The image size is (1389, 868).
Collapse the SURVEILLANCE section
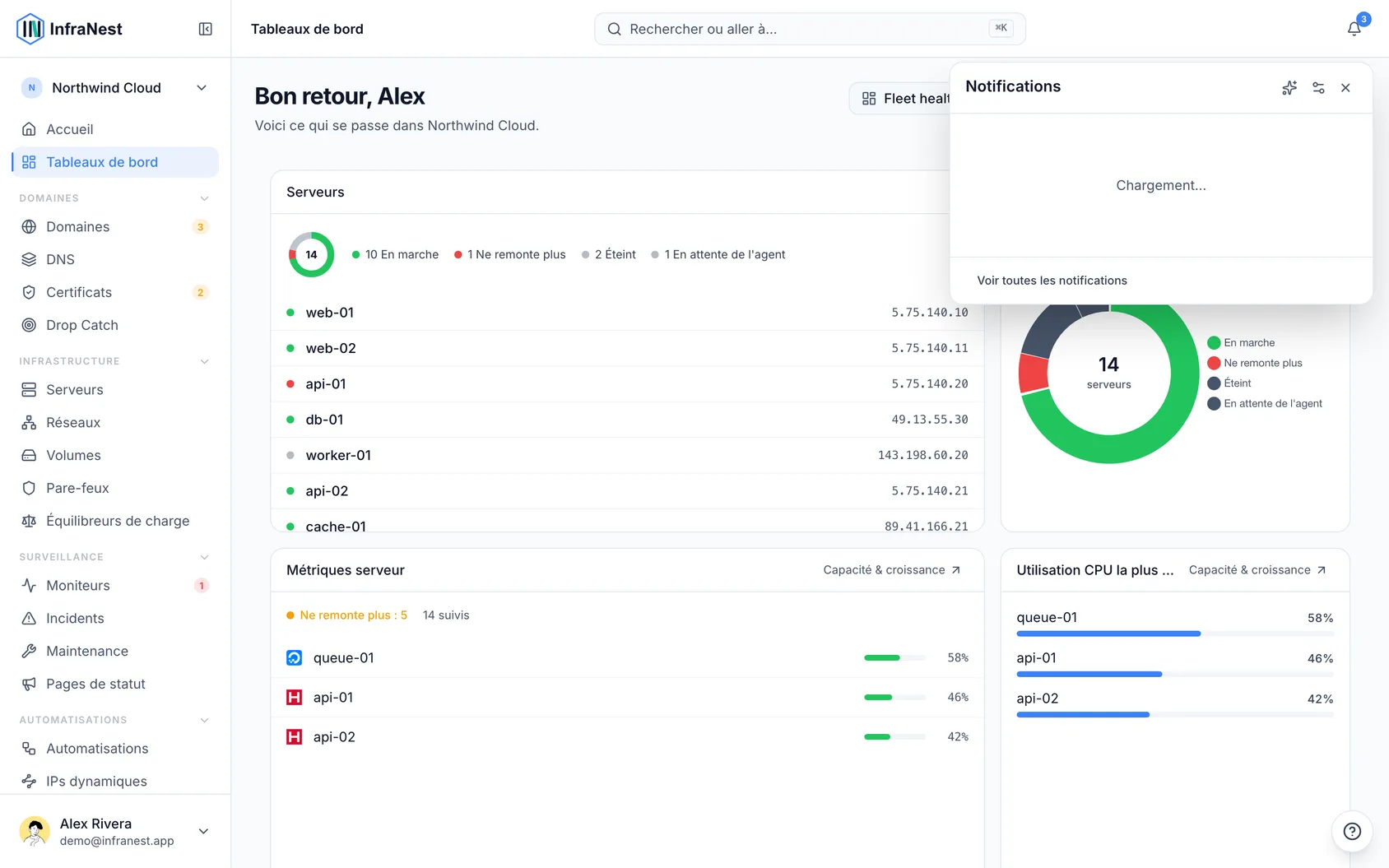[205, 557]
